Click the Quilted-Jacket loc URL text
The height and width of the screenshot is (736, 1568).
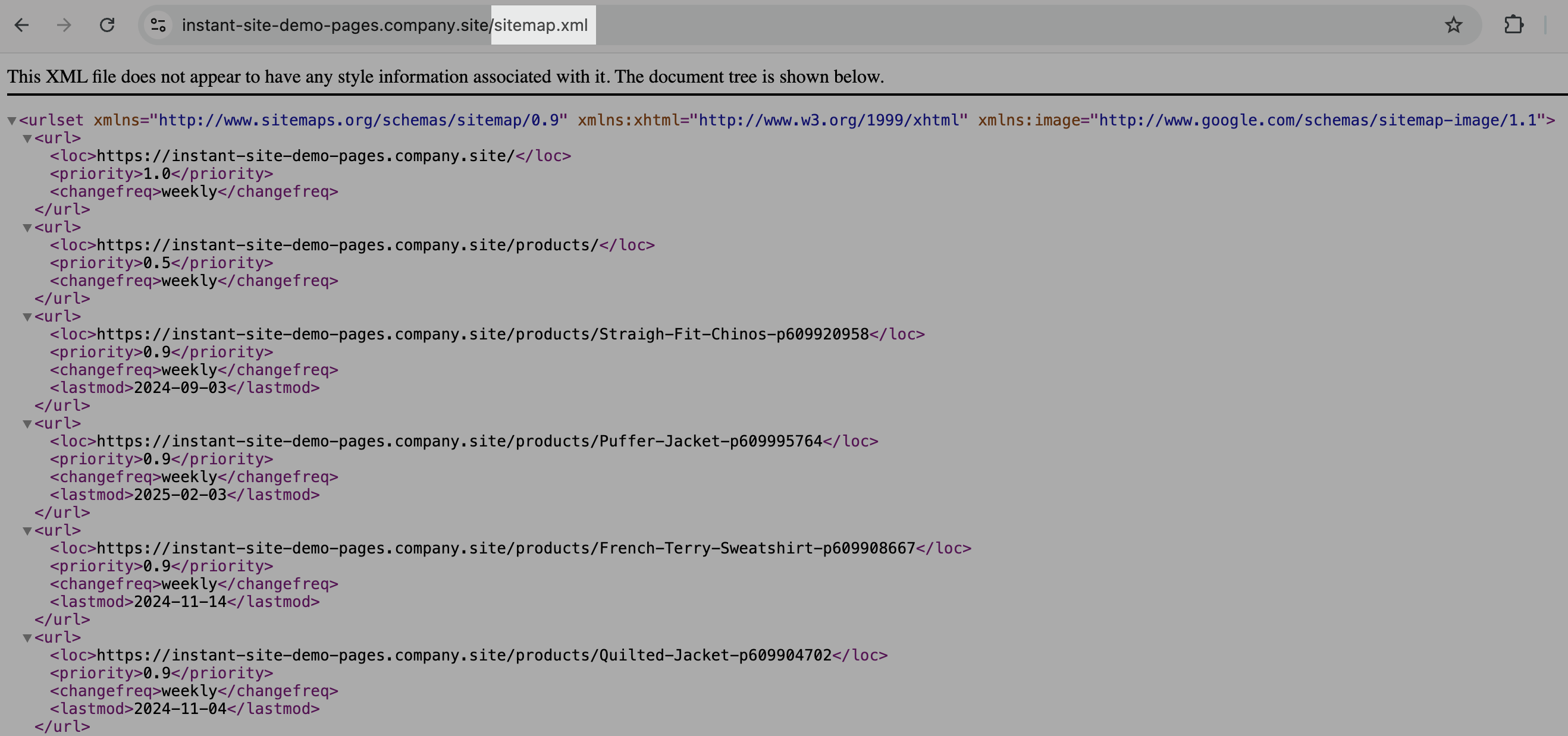point(464,655)
